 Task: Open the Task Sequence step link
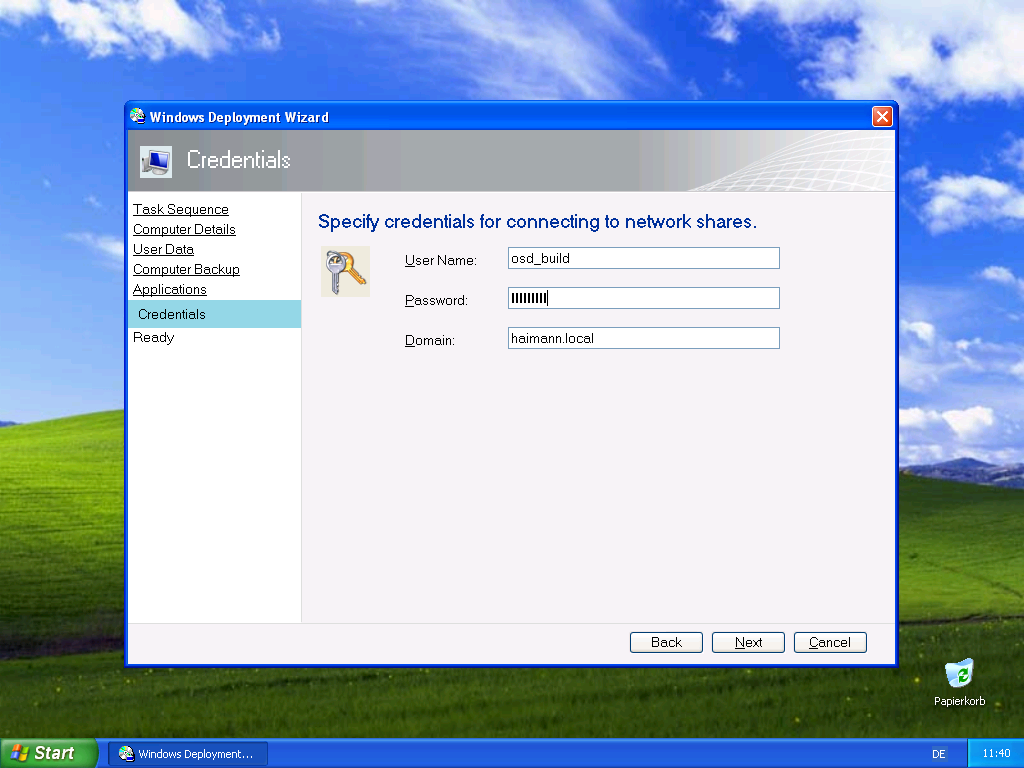(181, 209)
